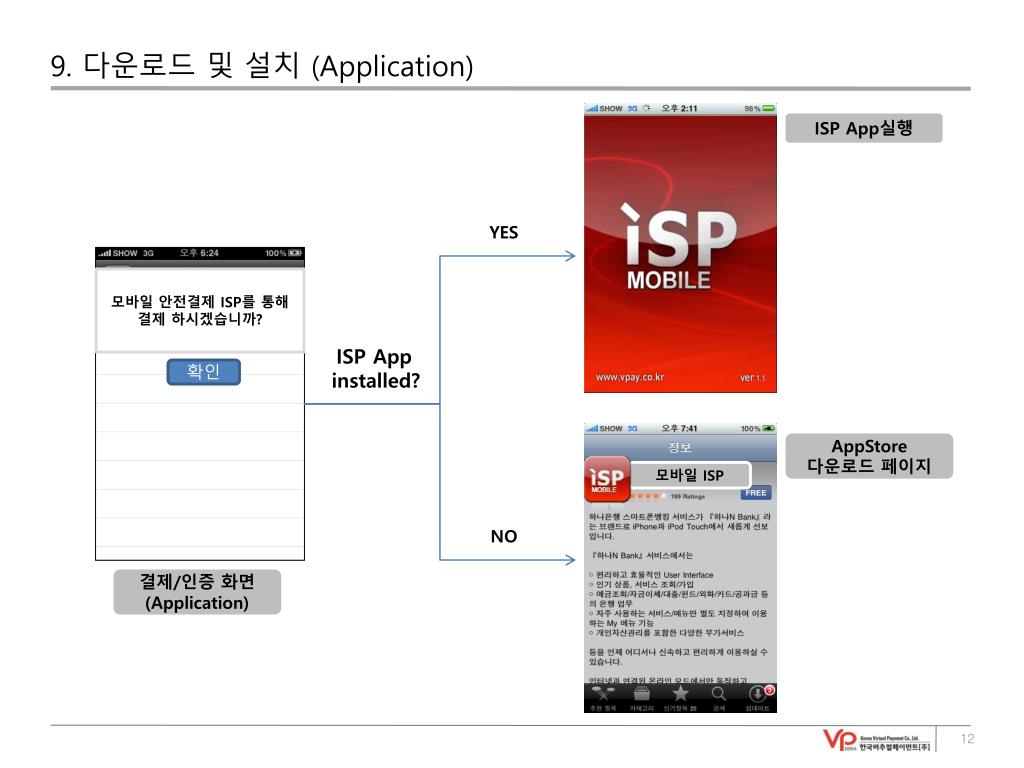This screenshot has height=768, width=1024.
Task: Click the ISP App실행 label
Action: [863, 128]
